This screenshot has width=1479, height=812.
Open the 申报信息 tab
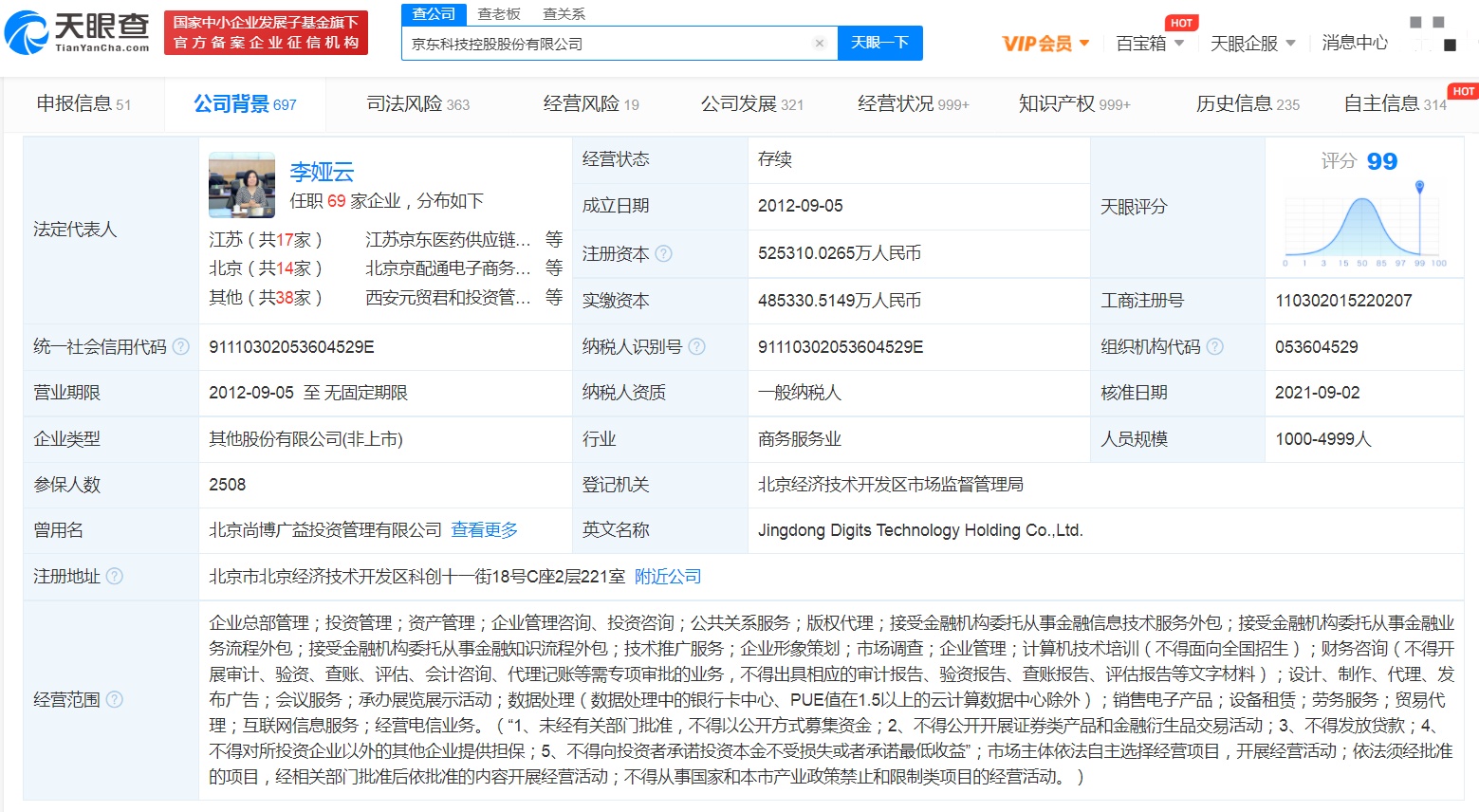(83, 104)
